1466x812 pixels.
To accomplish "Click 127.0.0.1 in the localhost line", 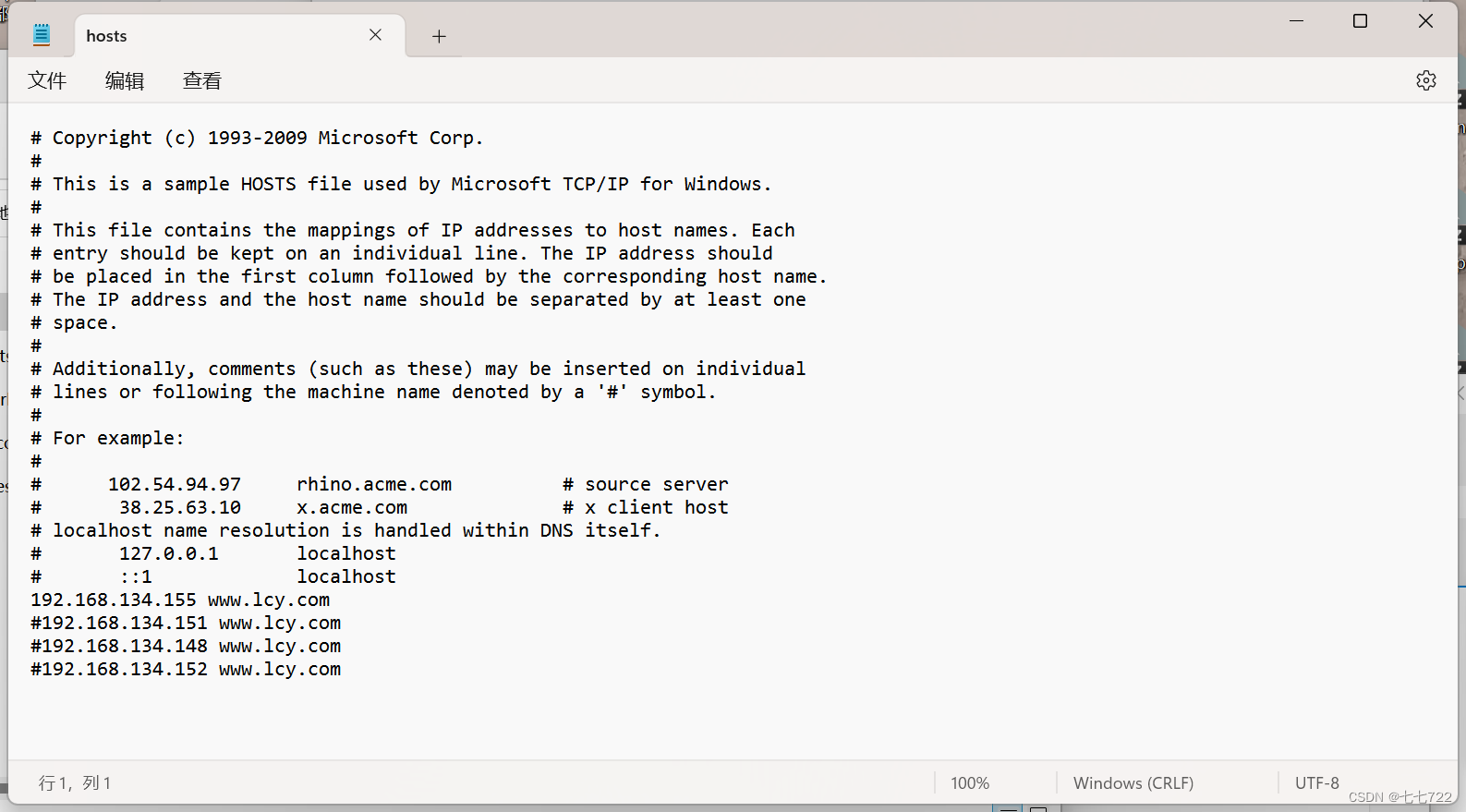I will [x=169, y=553].
